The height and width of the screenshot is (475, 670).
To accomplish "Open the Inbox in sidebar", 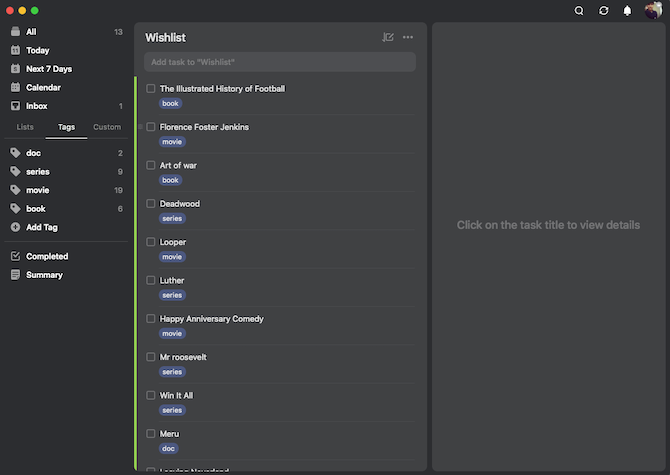I will click(x=36, y=106).
